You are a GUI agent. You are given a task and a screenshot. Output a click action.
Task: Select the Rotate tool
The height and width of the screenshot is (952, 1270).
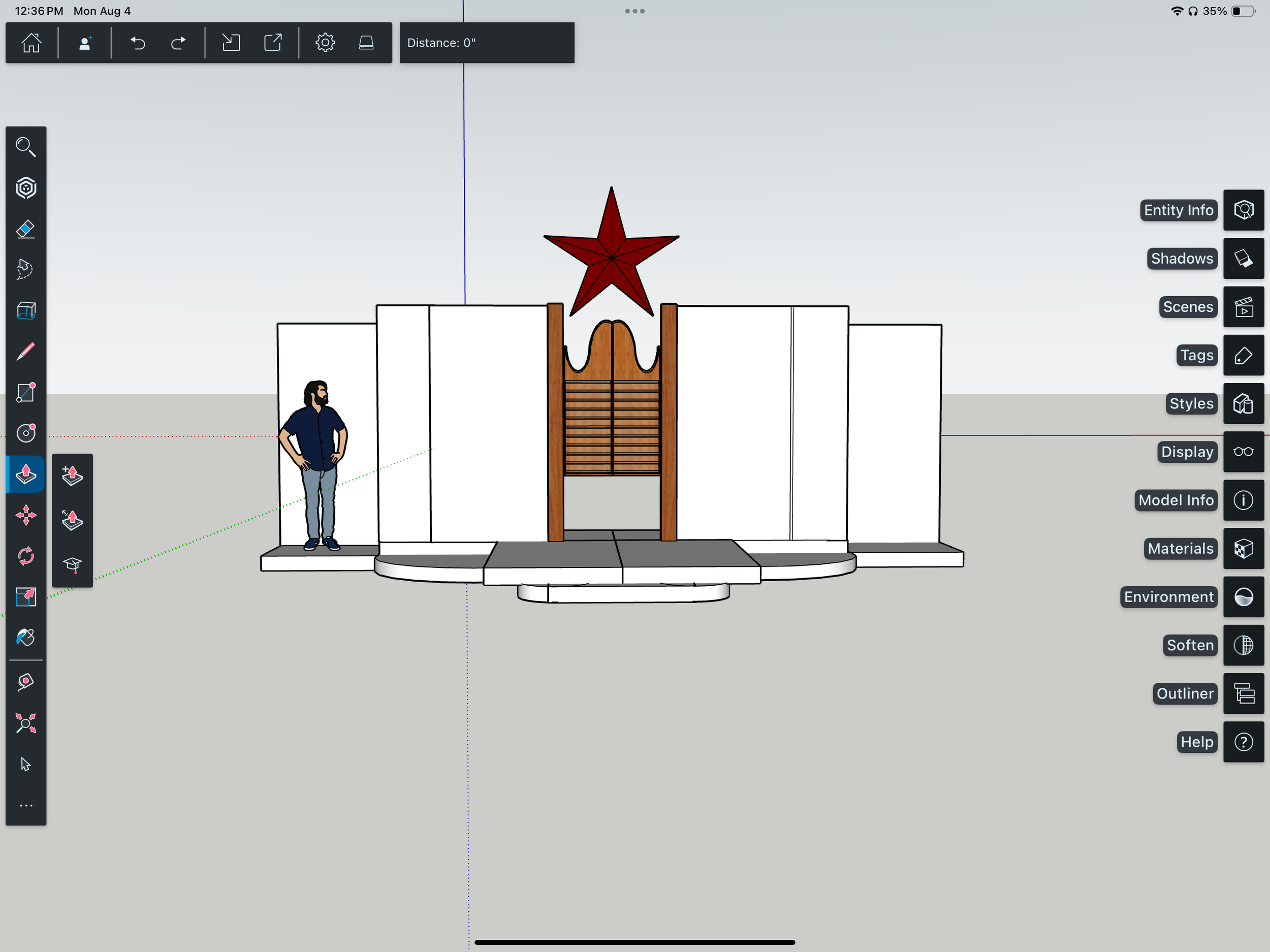[x=26, y=556]
